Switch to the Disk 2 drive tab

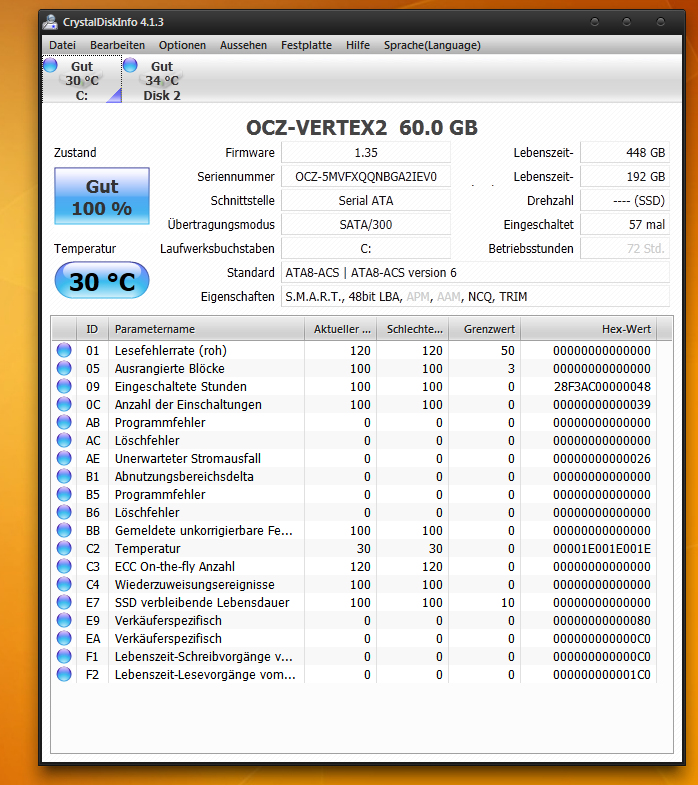162,80
